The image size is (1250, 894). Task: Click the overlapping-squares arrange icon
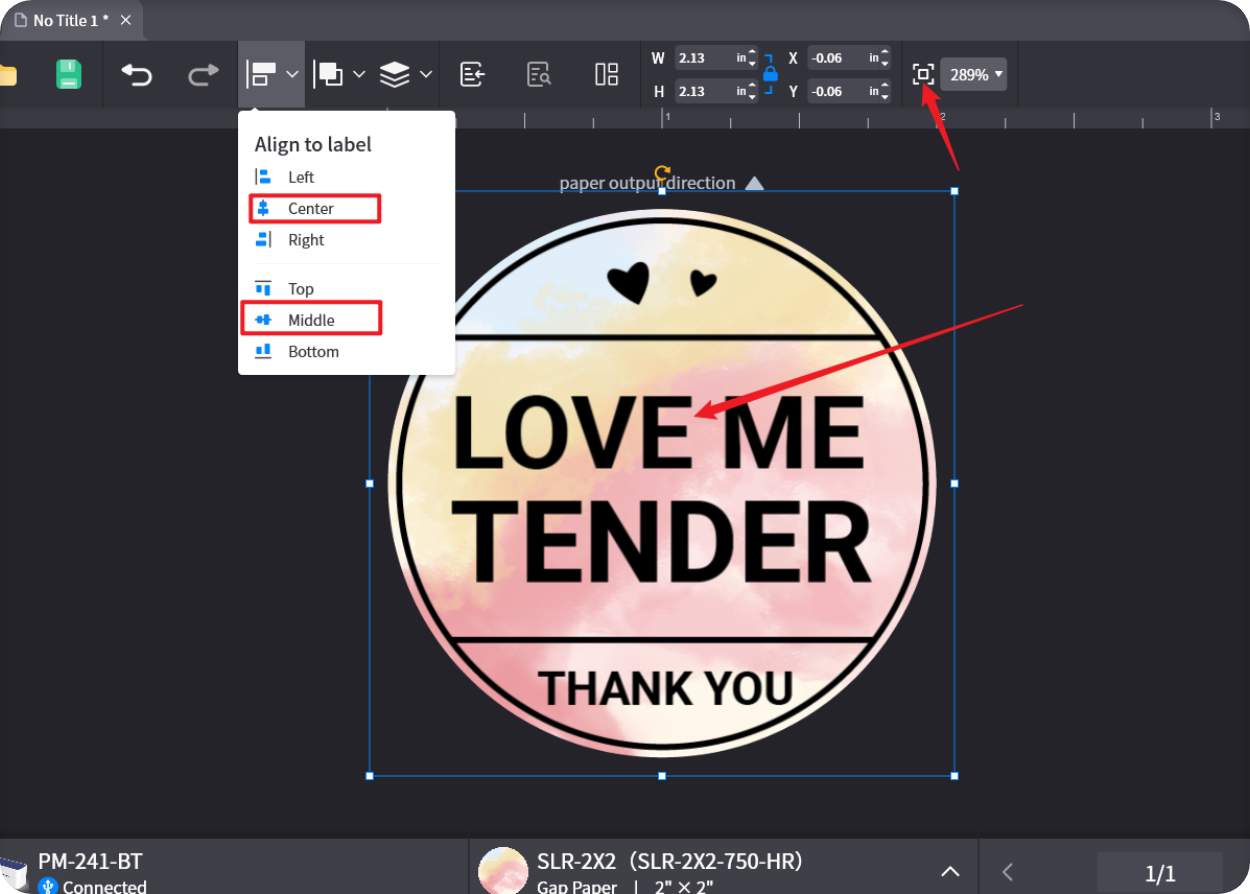pos(328,74)
